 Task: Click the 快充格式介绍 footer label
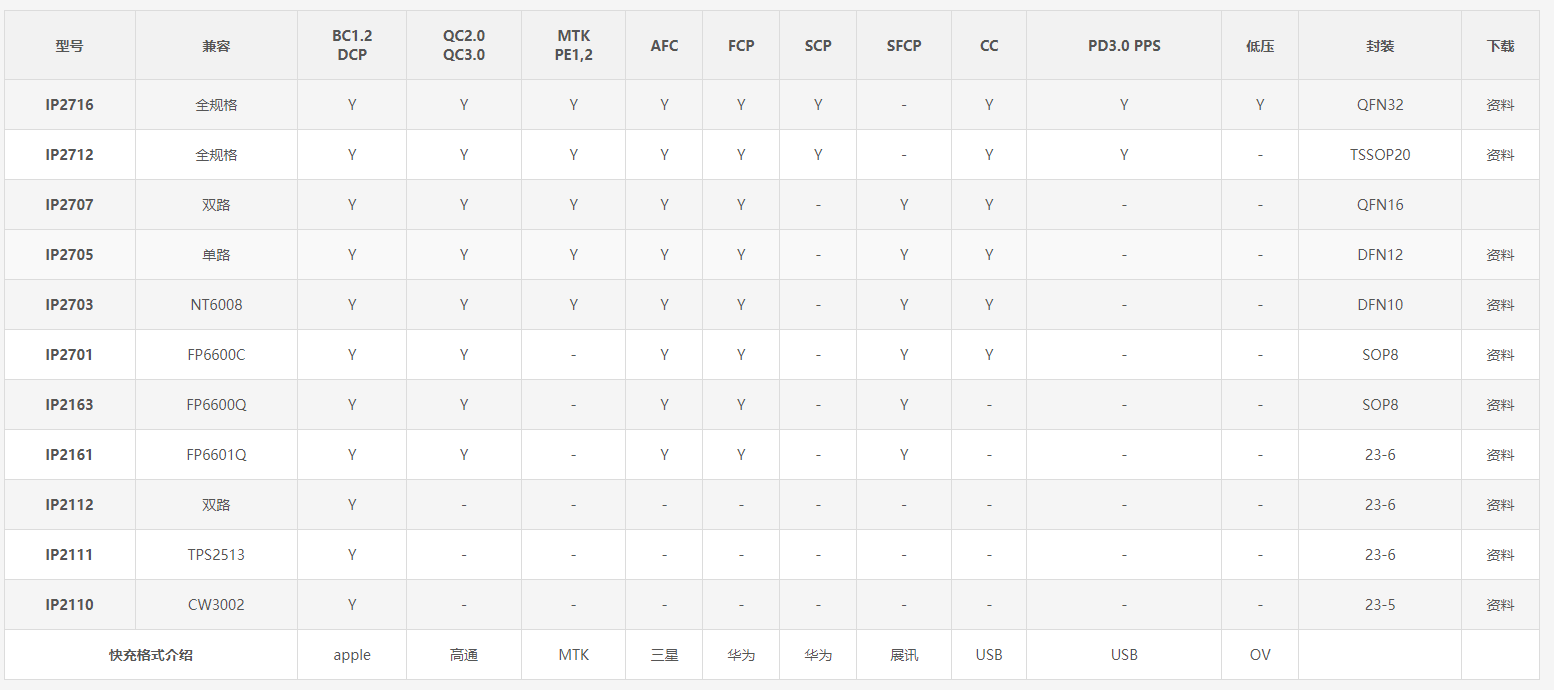(x=151, y=655)
